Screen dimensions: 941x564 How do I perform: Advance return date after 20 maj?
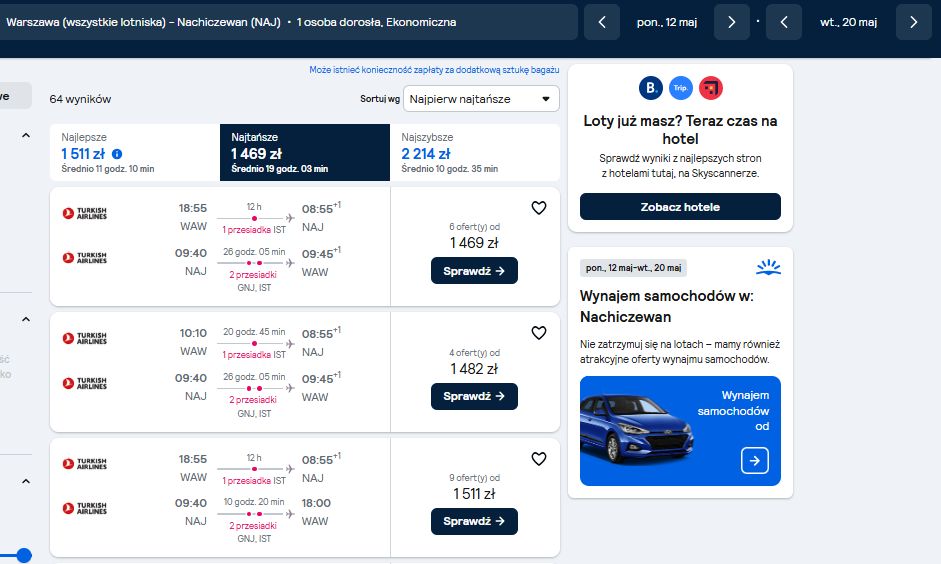(x=913, y=22)
